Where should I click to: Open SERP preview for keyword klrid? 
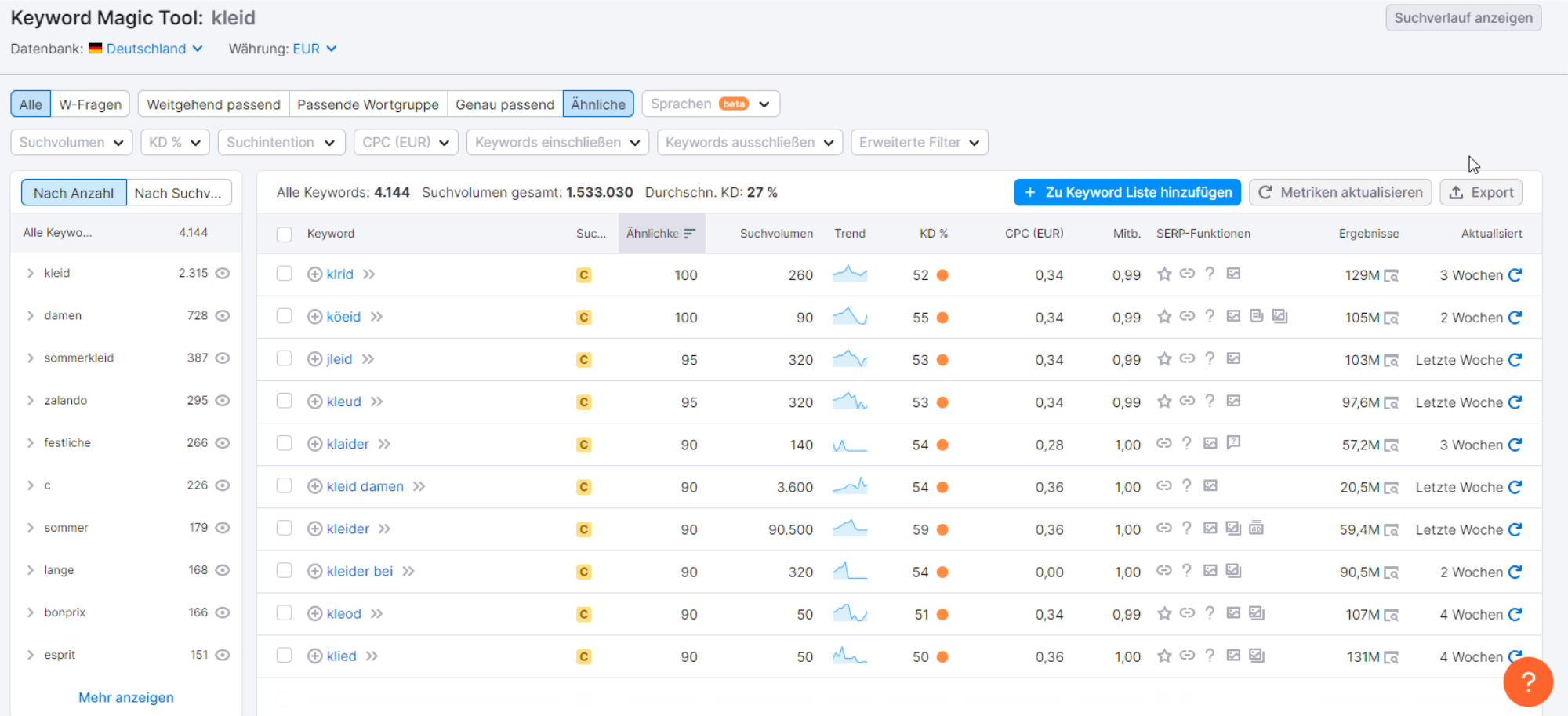coord(1392,275)
